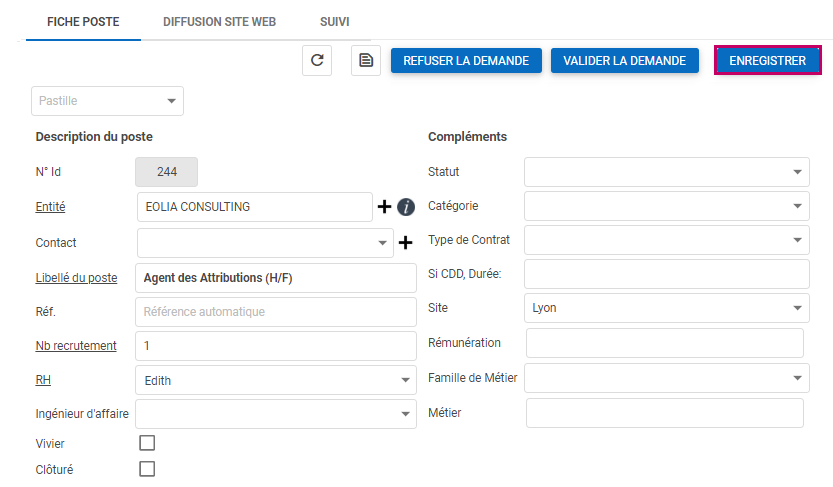Open the Site dropdown showing Lyon

pos(666,308)
